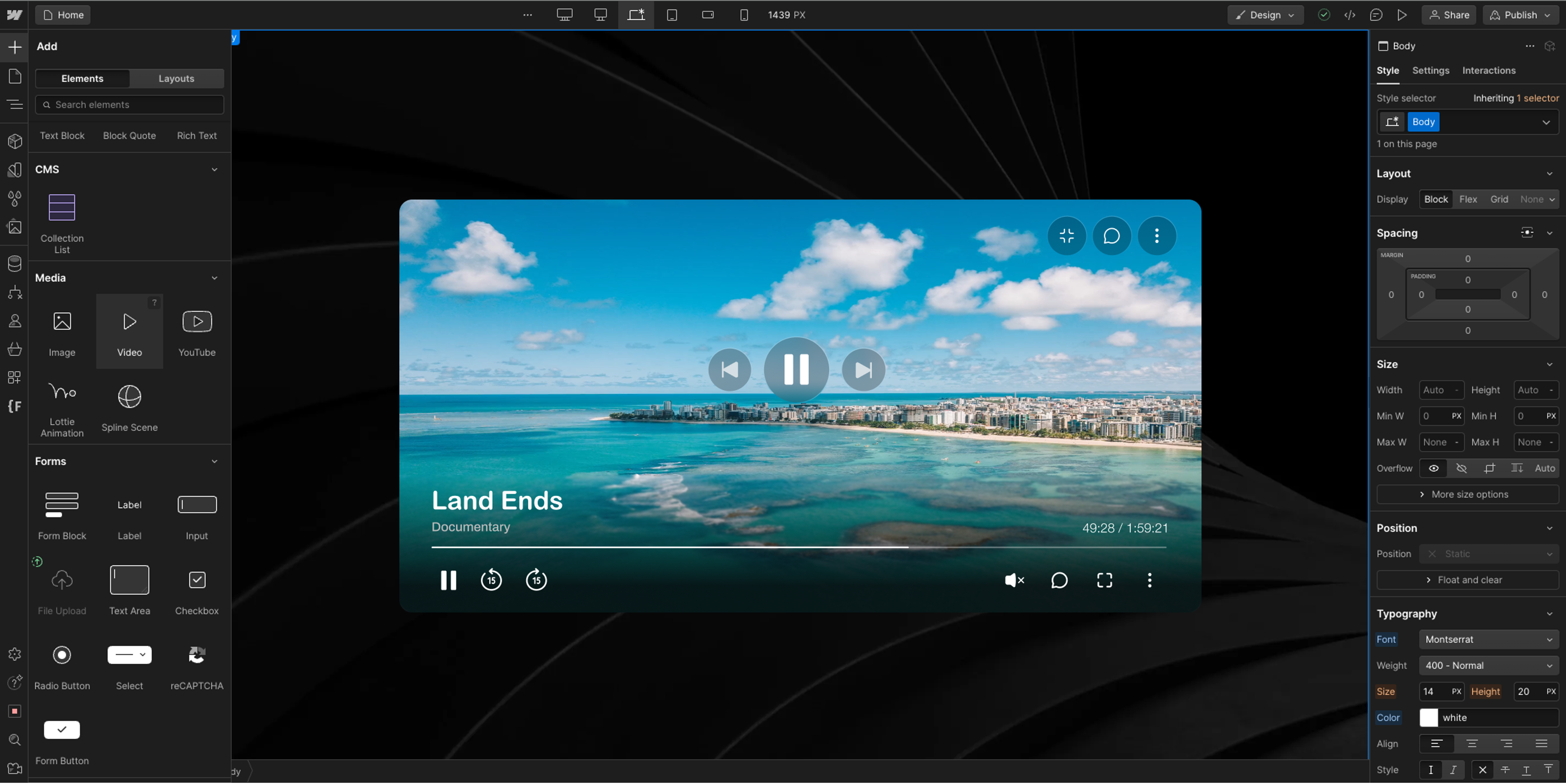Open the Components cube icon

click(x=15, y=141)
